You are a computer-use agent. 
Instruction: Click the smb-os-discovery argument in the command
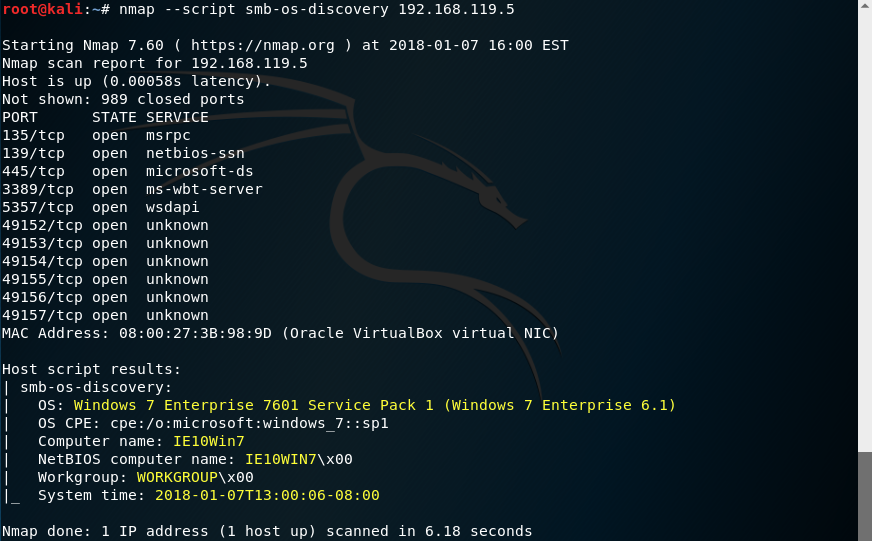317,9
